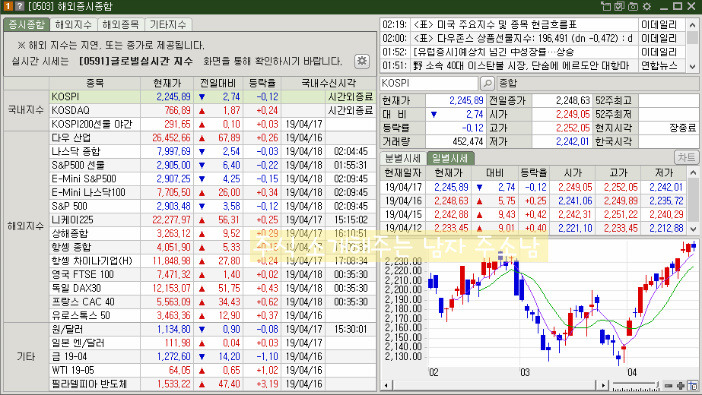Switch to 기타지수 tab
Viewport: 702px width, 395px height.
pos(168,25)
